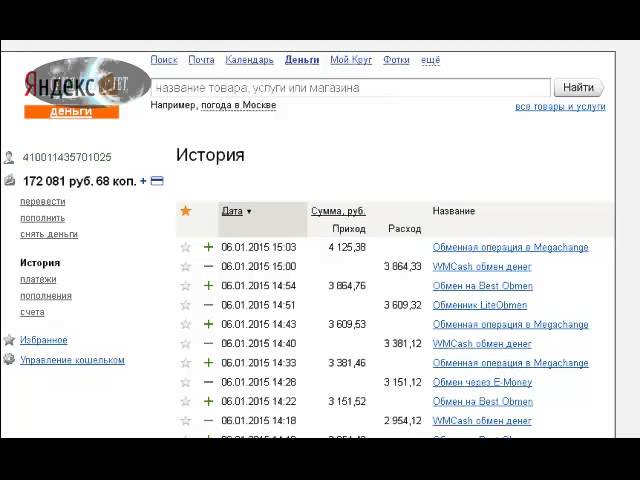This screenshot has width=640, height=480.
Task: Sort by Дата column header
Action: (232, 211)
